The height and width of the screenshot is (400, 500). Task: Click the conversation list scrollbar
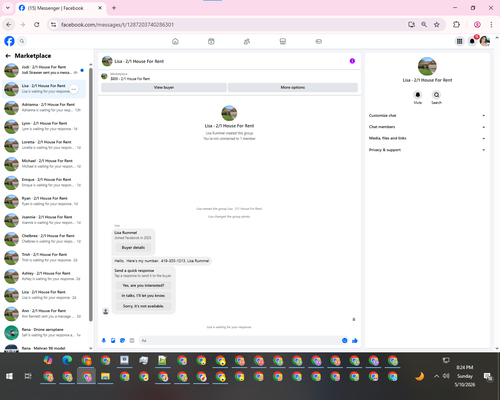(x=91, y=195)
